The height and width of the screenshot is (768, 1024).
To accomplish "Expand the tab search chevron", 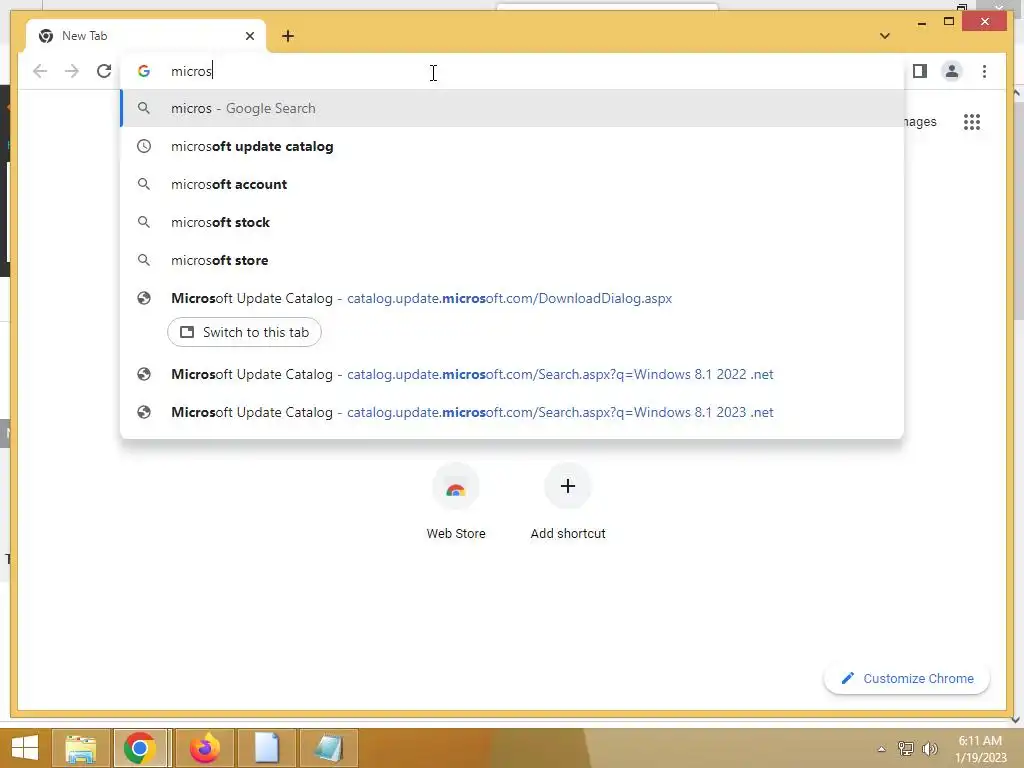I will coord(885,36).
